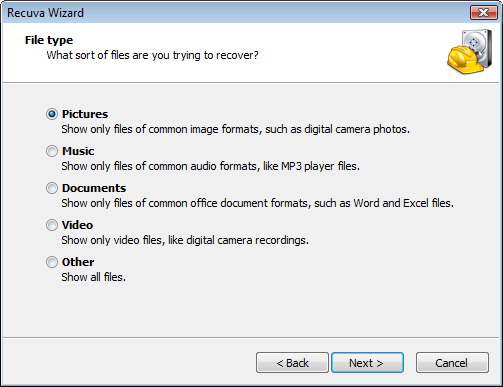The image size is (503, 387).
Task: Click the bold Other label text
Action: 78,262
